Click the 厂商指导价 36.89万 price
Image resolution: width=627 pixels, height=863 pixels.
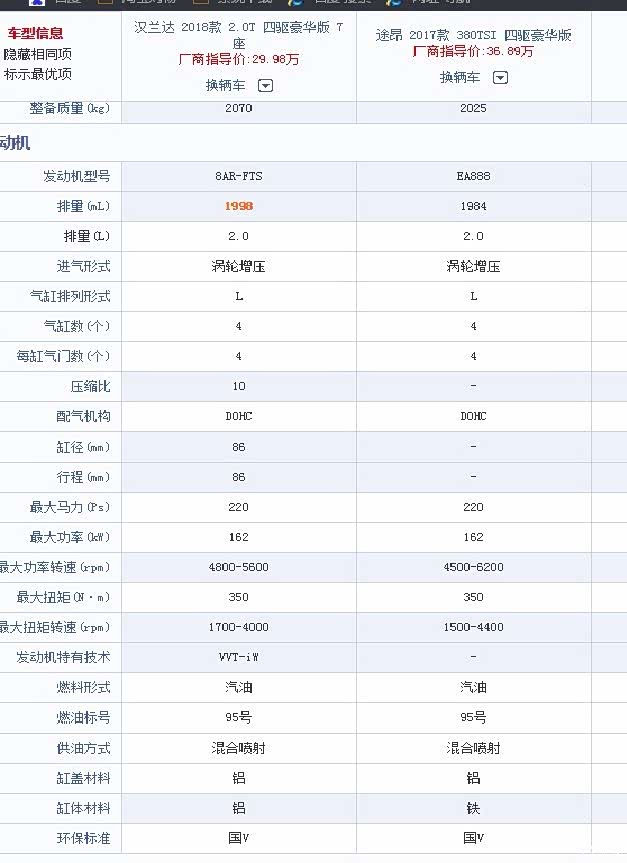point(473,51)
